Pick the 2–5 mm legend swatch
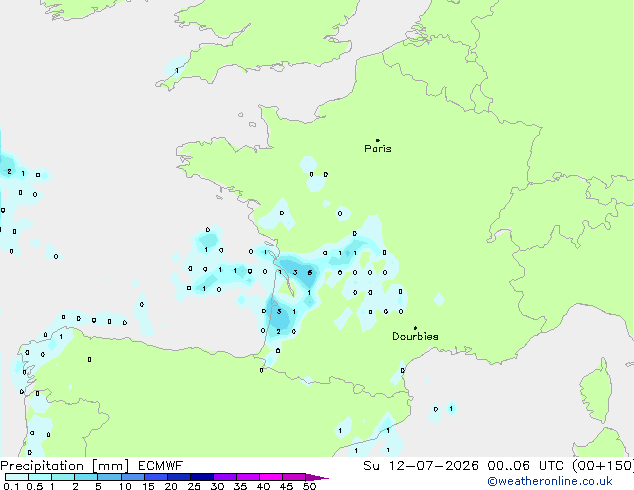The height and width of the screenshot is (490, 634). pos(86,477)
